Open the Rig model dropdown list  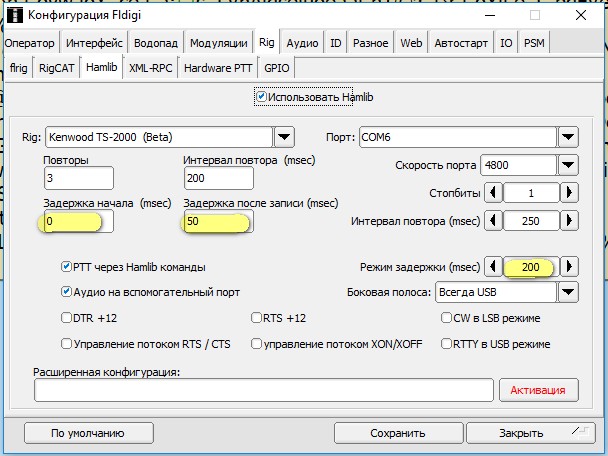click(284, 136)
